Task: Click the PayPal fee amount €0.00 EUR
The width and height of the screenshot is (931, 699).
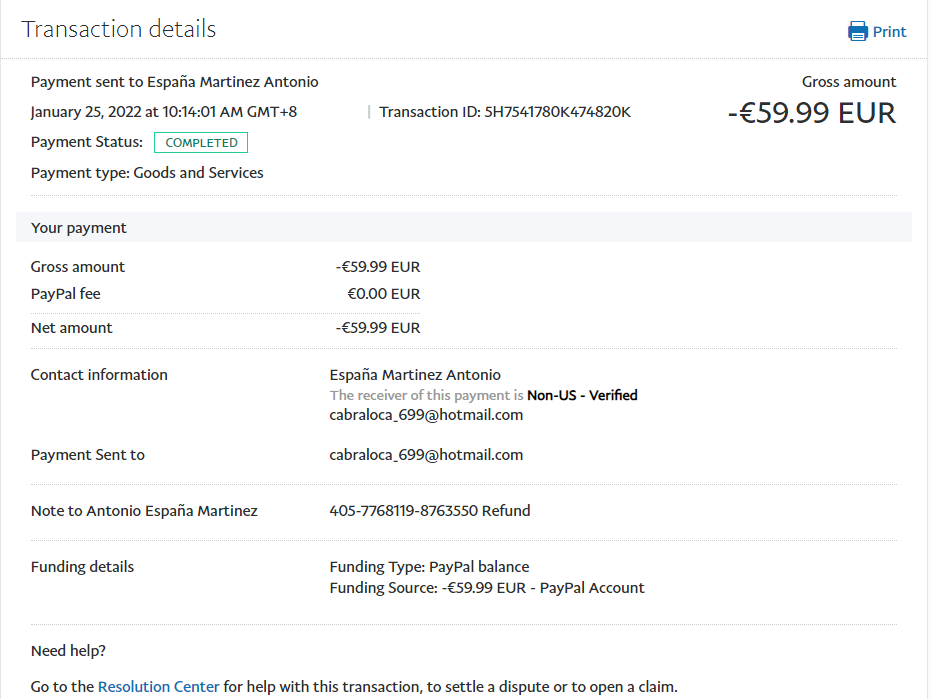Action: point(383,294)
